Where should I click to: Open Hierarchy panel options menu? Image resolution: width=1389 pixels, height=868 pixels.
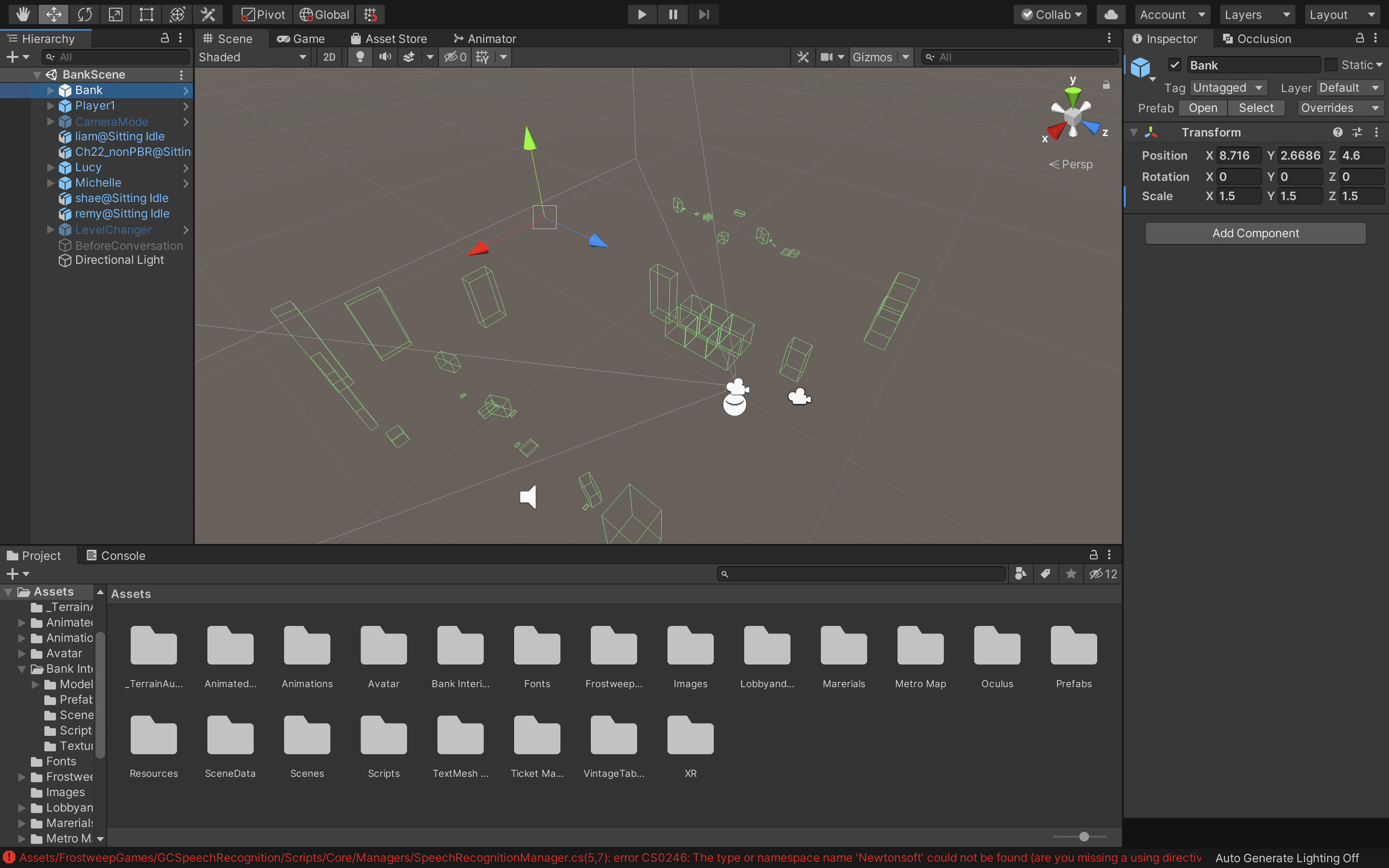pos(181,38)
